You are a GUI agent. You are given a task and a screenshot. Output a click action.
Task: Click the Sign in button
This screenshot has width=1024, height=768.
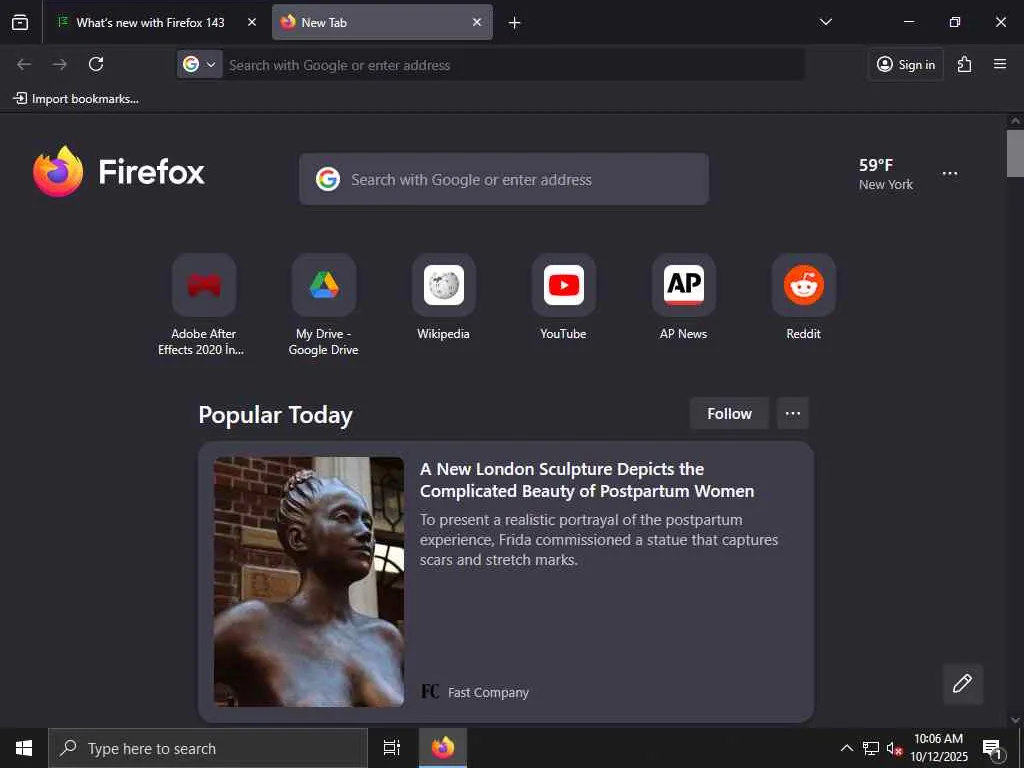click(906, 64)
